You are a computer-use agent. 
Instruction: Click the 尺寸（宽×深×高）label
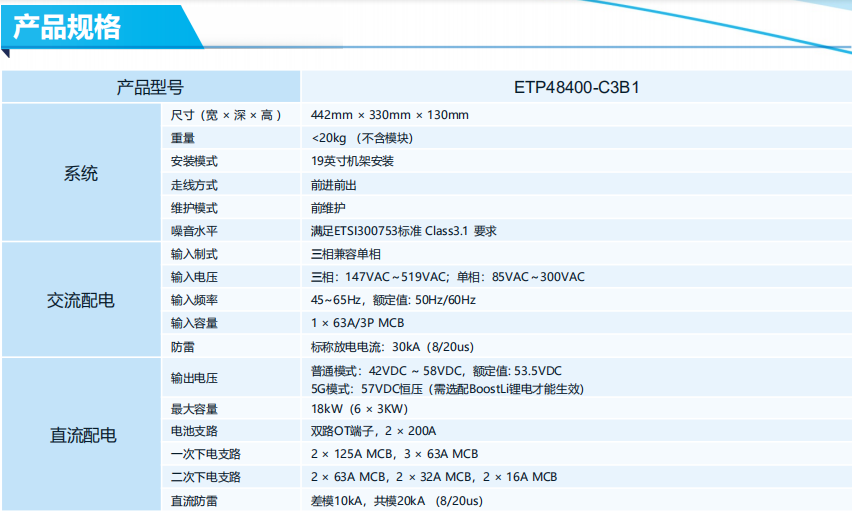tap(226, 115)
